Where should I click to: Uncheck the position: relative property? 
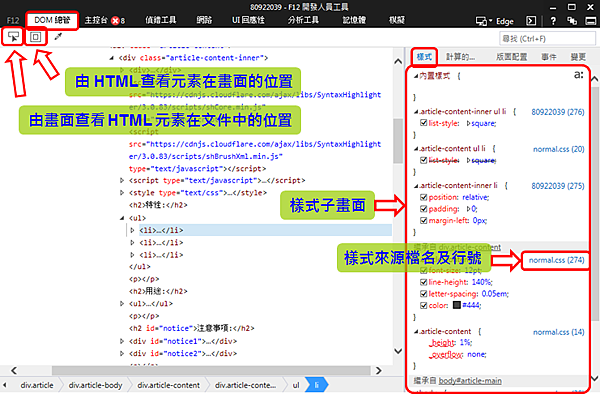423,197
